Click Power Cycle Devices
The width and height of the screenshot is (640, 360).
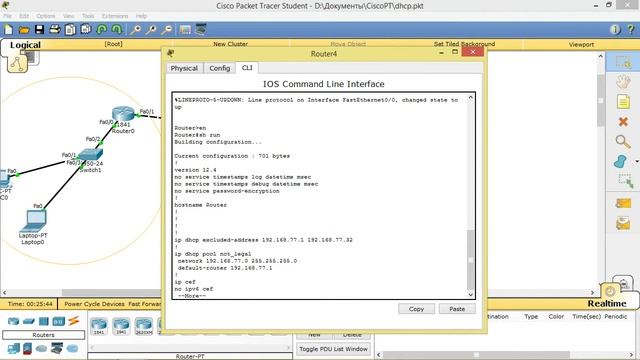(x=94, y=304)
